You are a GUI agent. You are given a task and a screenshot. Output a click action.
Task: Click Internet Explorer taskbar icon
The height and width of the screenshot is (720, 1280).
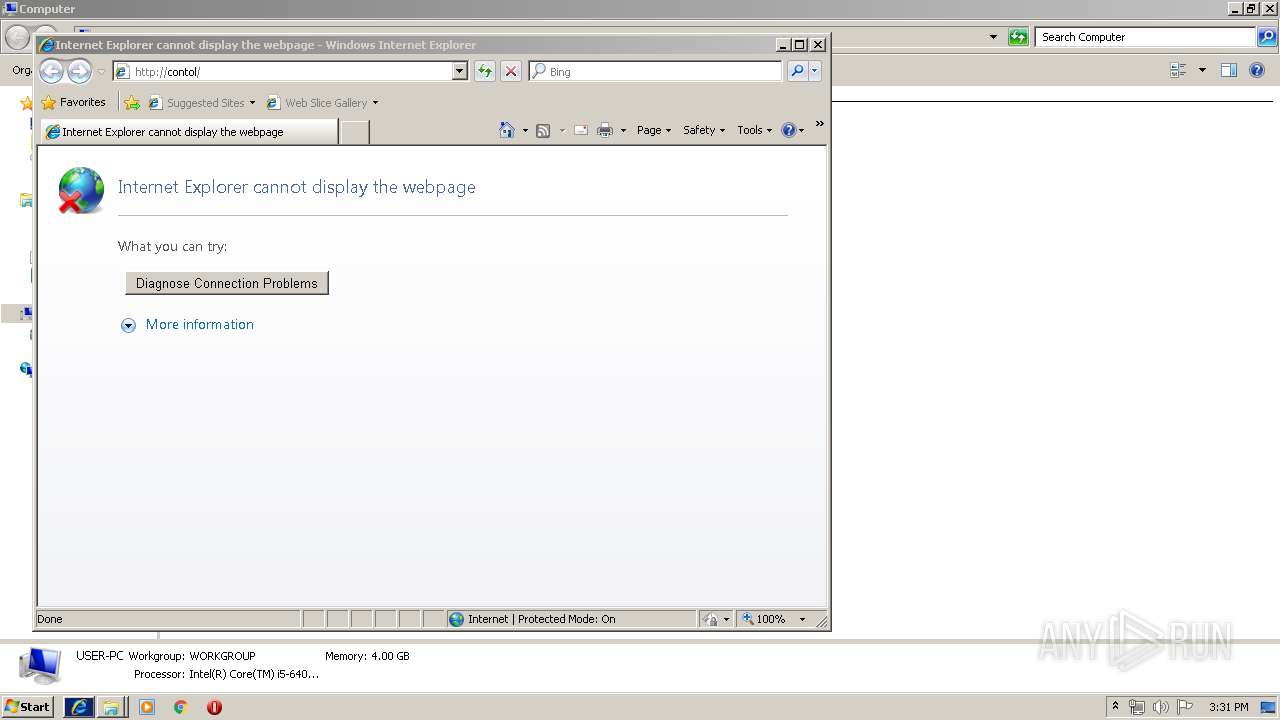[x=79, y=706]
